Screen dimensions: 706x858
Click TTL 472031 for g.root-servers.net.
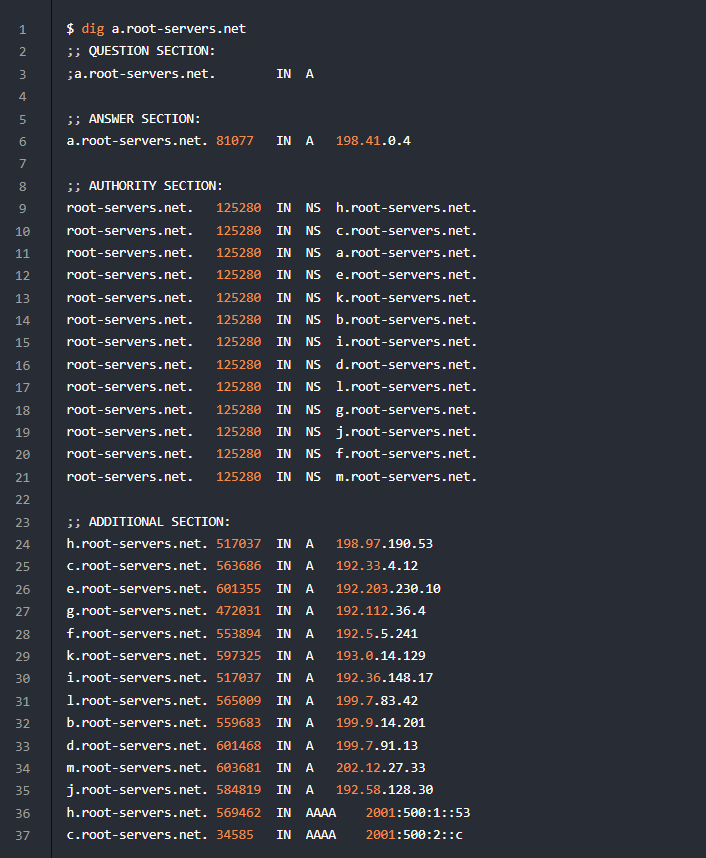tap(239, 611)
